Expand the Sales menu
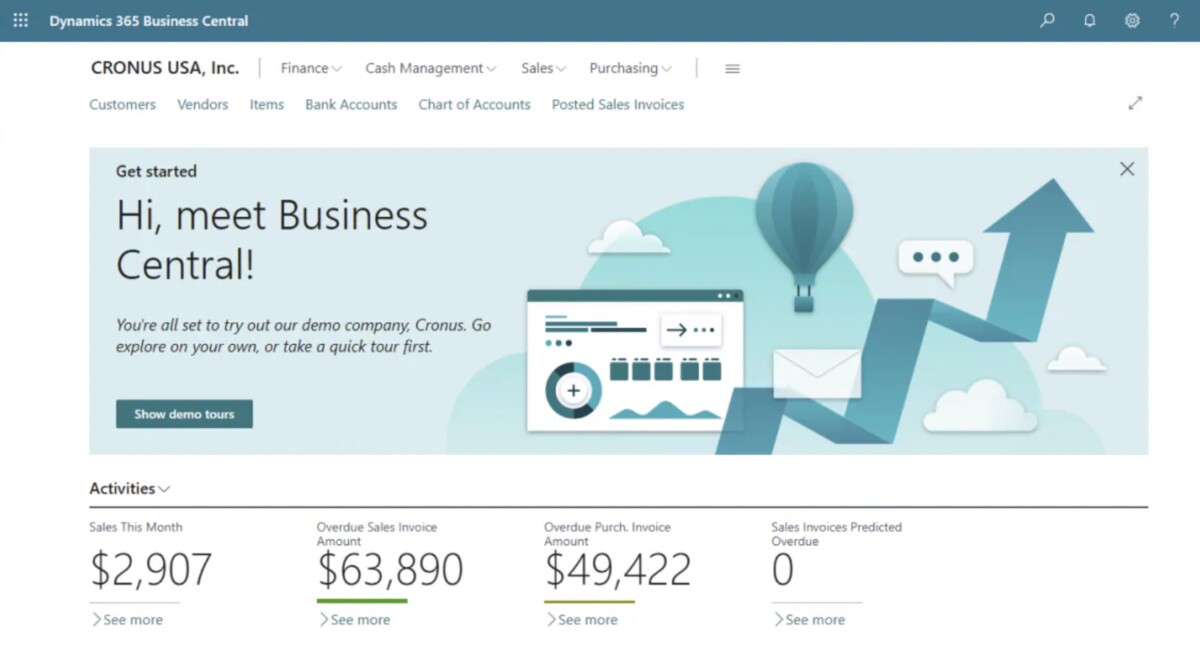 tap(543, 68)
